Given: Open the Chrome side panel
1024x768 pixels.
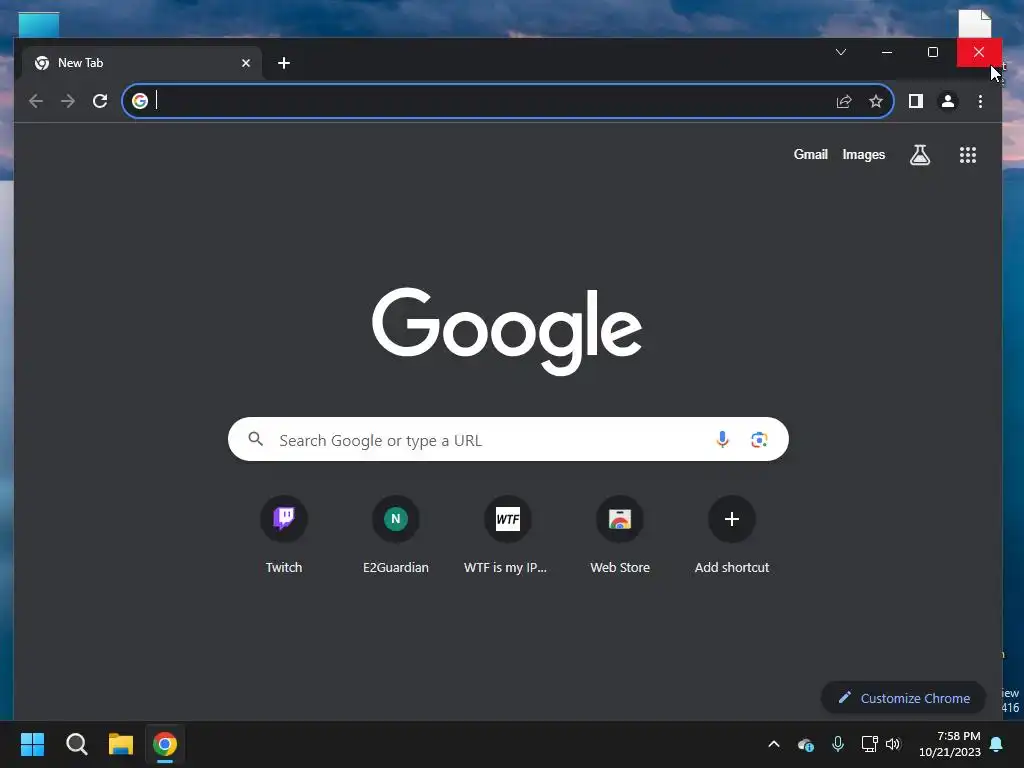Looking at the screenshot, I should 916,101.
